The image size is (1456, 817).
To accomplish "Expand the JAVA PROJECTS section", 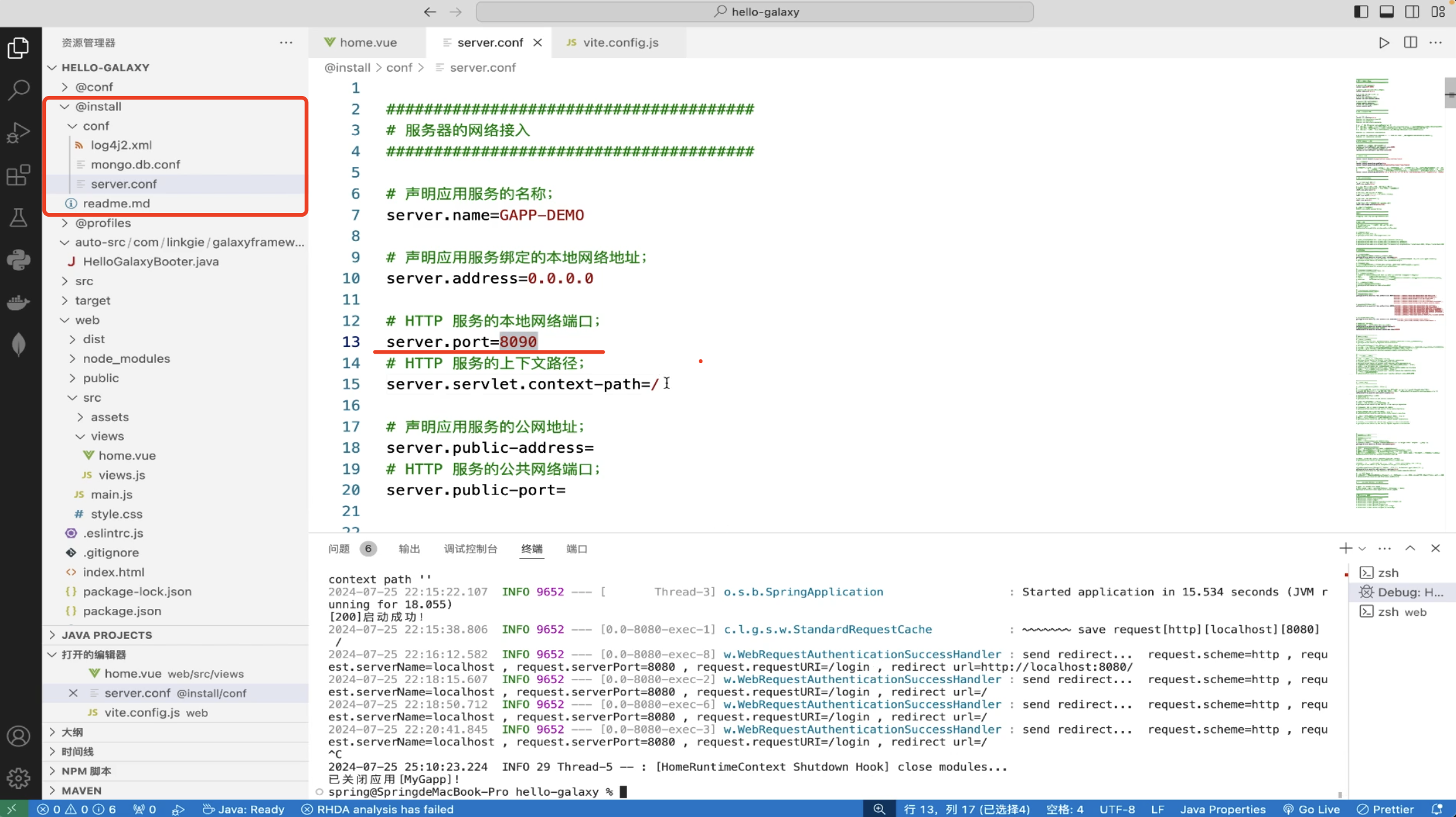I will [x=176, y=635].
